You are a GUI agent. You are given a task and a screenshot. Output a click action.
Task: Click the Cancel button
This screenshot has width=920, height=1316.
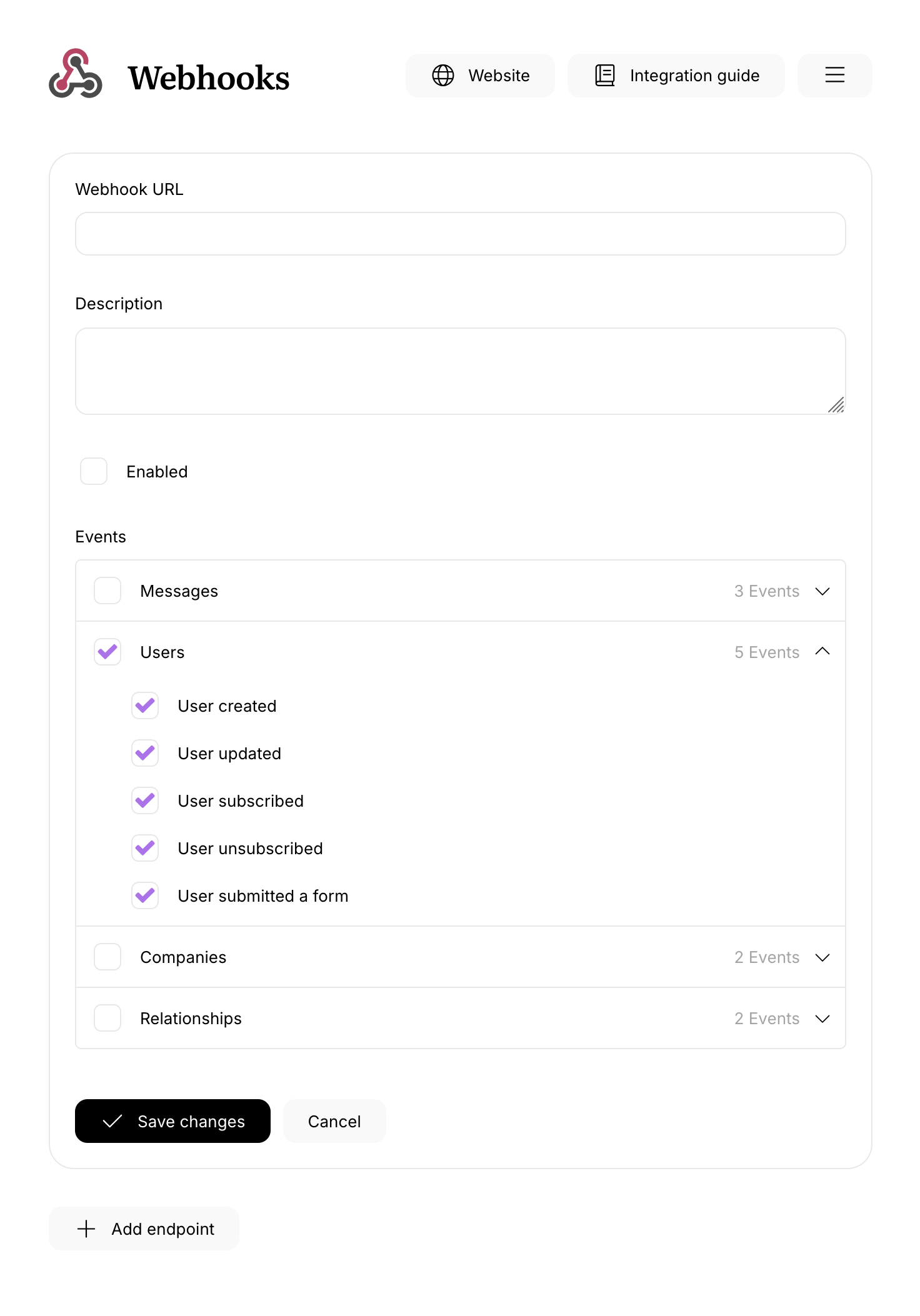[x=334, y=1121]
